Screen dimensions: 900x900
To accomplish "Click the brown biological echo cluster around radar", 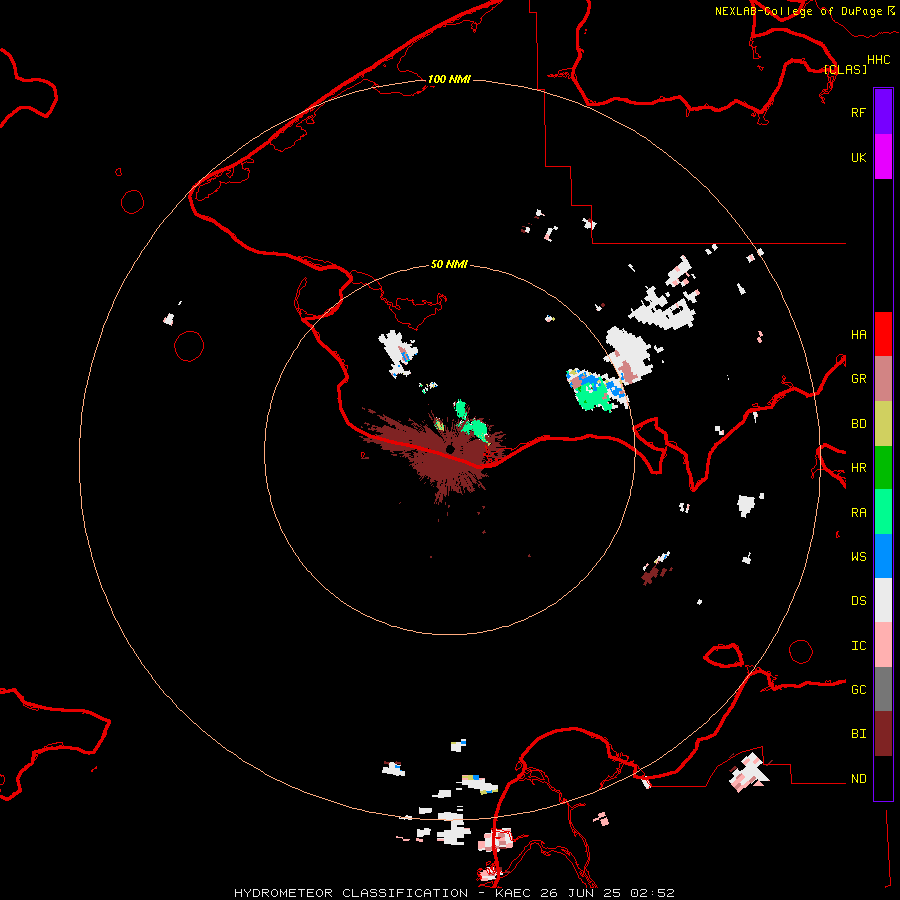I will click(x=436, y=453).
